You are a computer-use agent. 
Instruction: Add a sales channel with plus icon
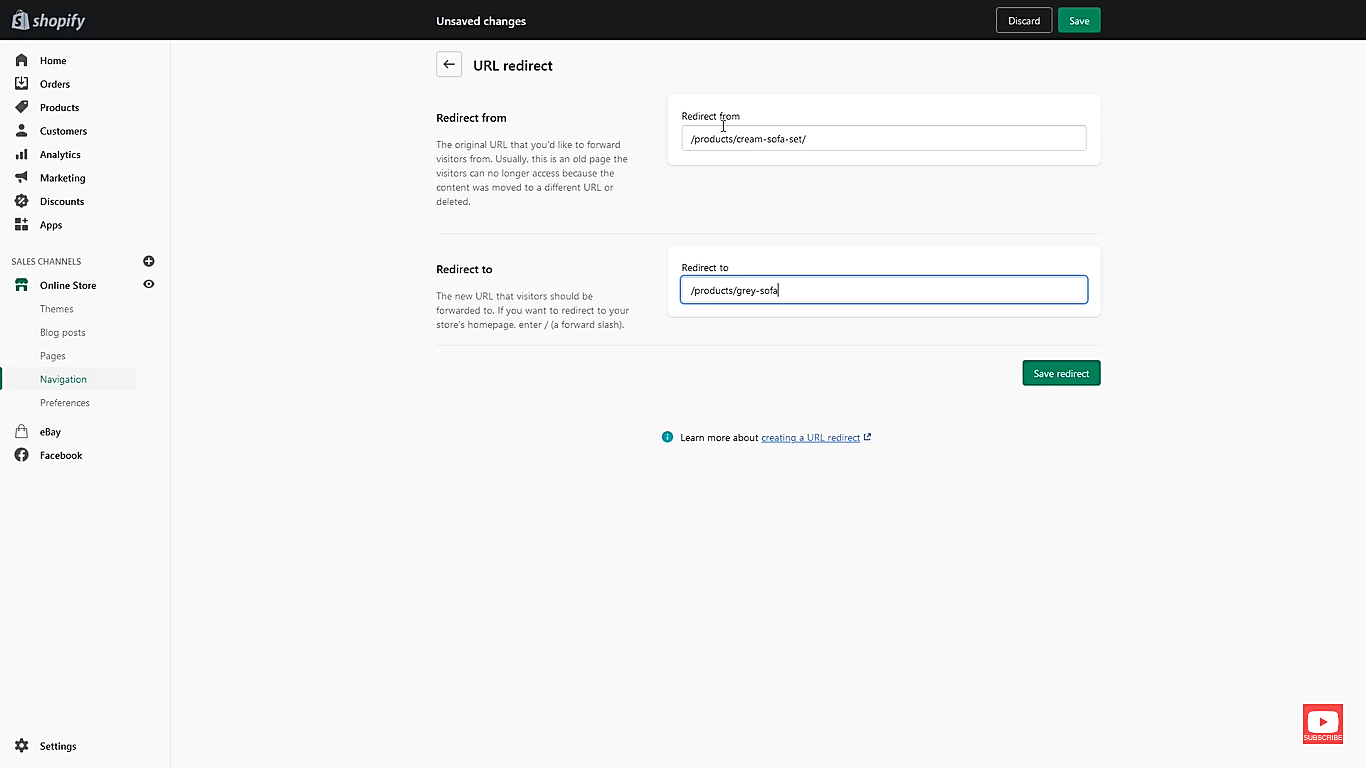click(x=149, y=261)
